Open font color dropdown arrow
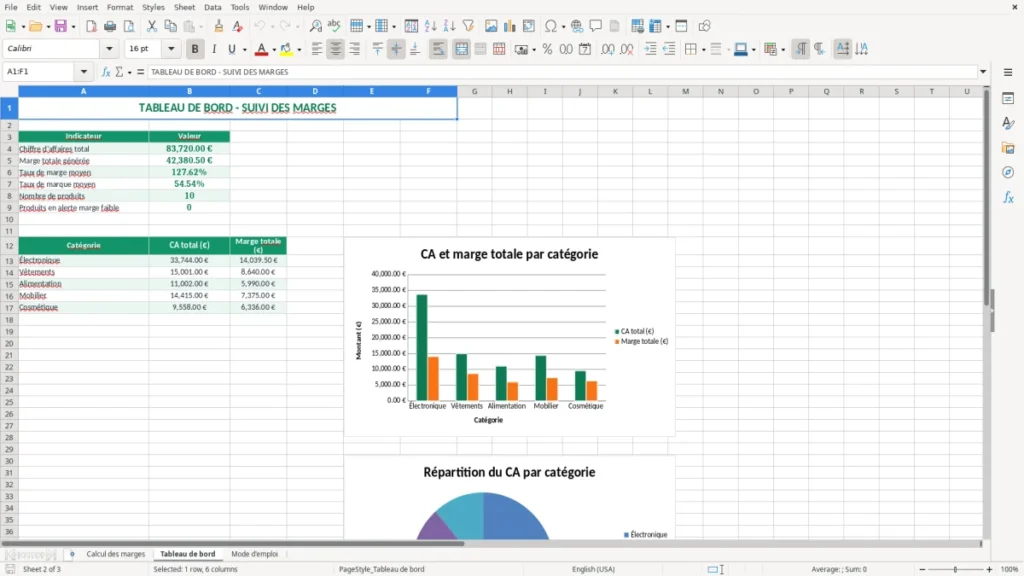 pos(274,50)
